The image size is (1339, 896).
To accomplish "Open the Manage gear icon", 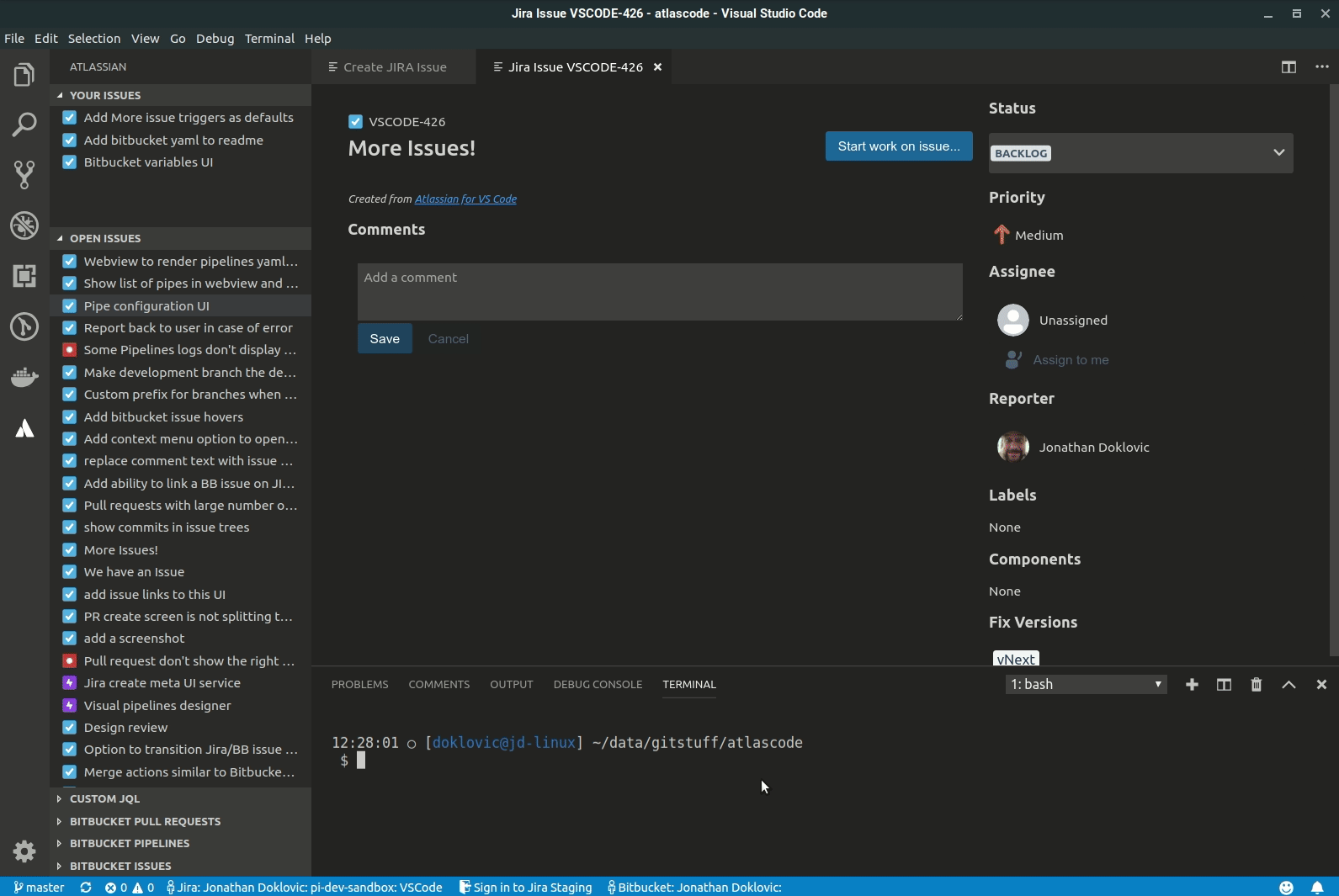I will point(24,851).
